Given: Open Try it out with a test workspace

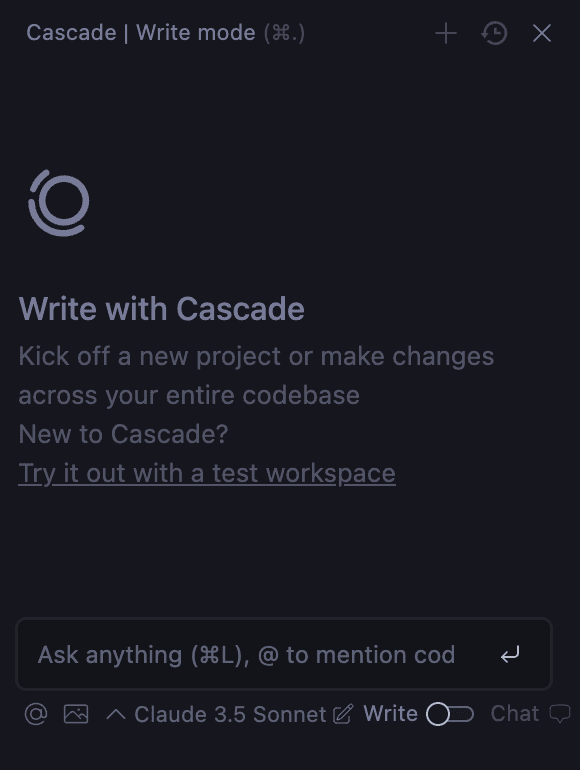Looking at the screenshot, I should (x=207, y=473).
